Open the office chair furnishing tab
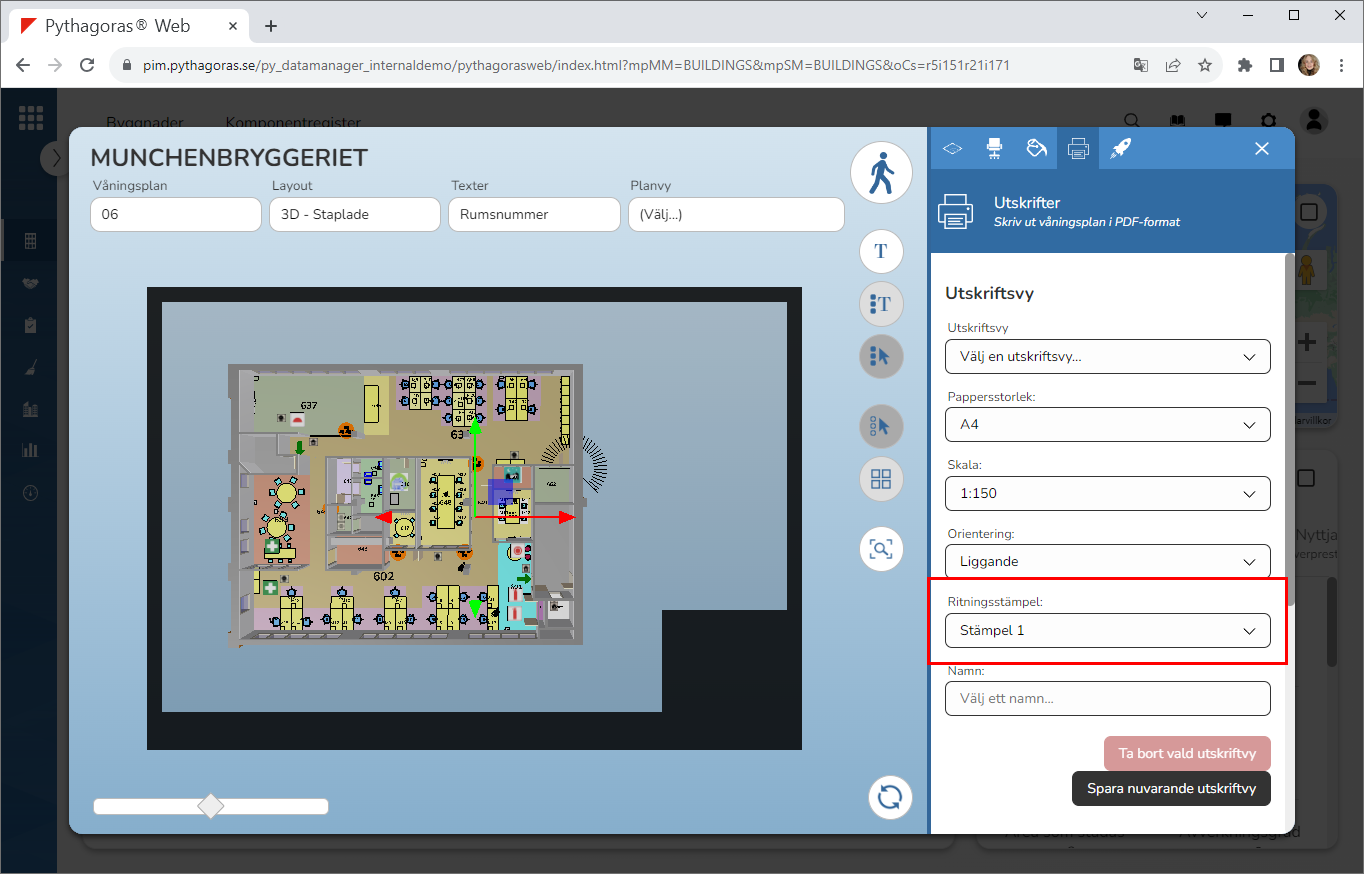The height and width of the screenshot is (874, 1364). click(994, 148)
